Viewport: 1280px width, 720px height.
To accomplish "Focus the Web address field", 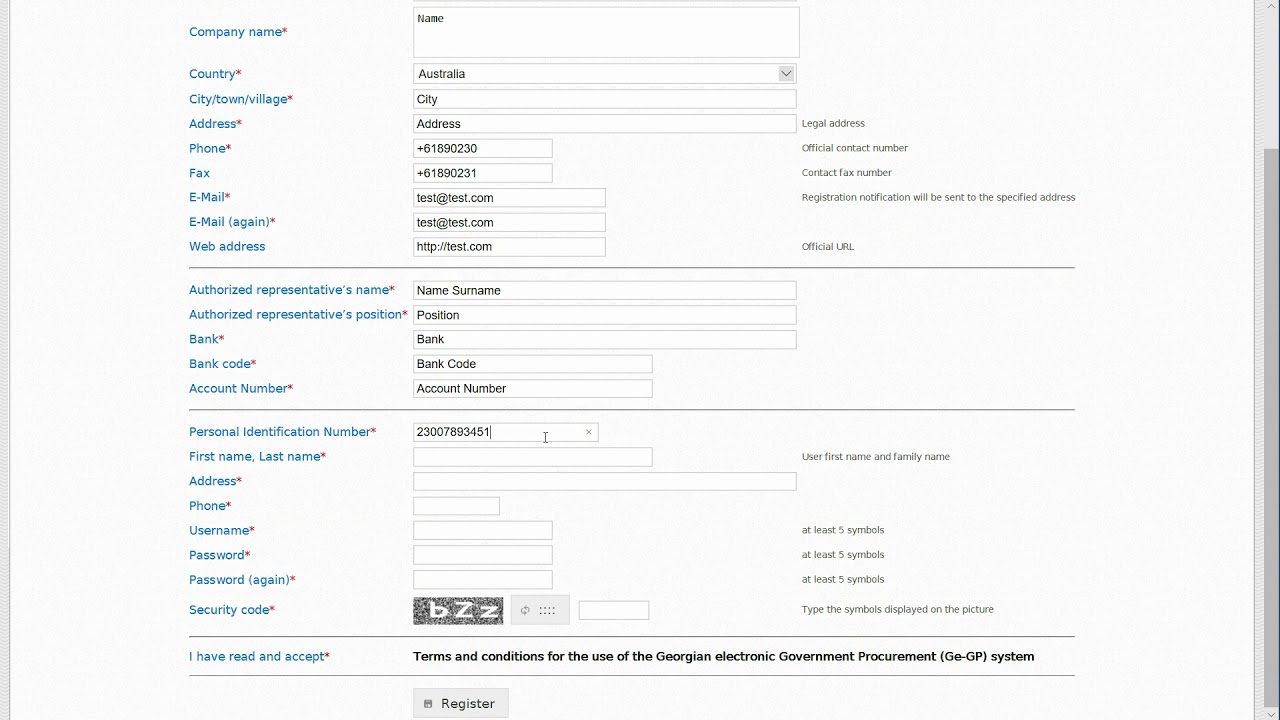I will click(x=509, y=247).
